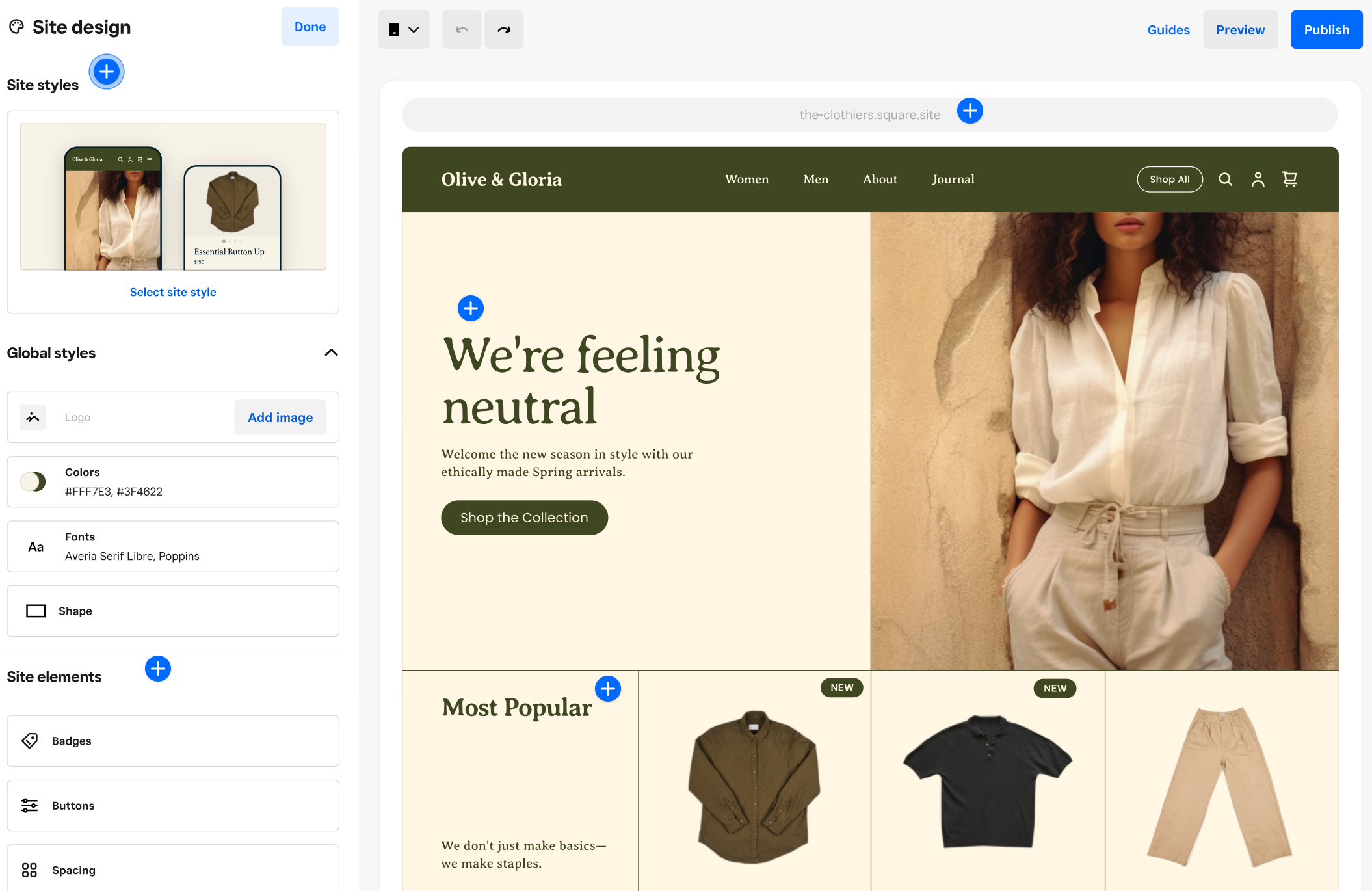Image resolution: width=1372 pixels, height=891 pixels.
Task: Open the device preview dropdown chevron
Action: pos(415,29)
